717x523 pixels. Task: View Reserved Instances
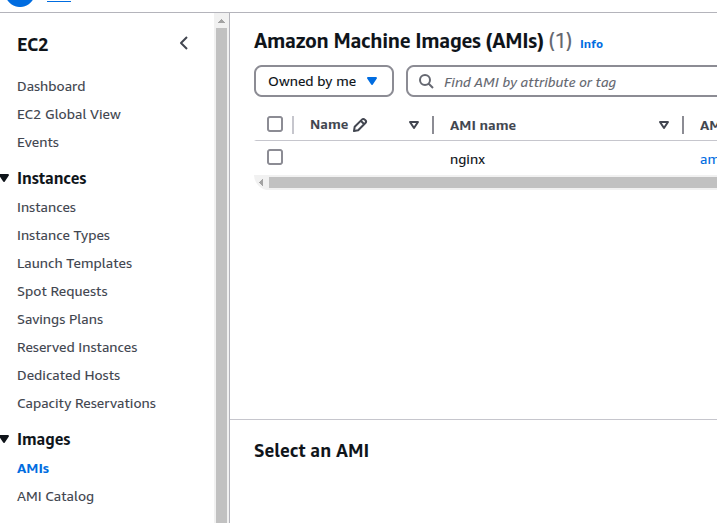point(77,347)
